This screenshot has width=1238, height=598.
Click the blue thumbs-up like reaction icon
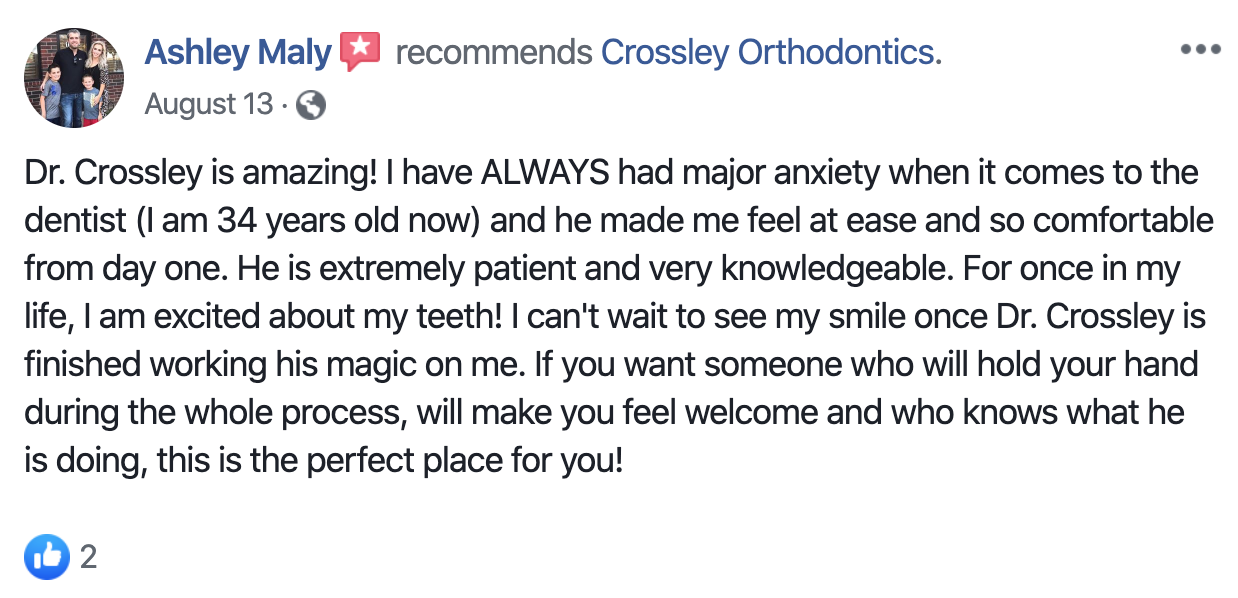47,556
